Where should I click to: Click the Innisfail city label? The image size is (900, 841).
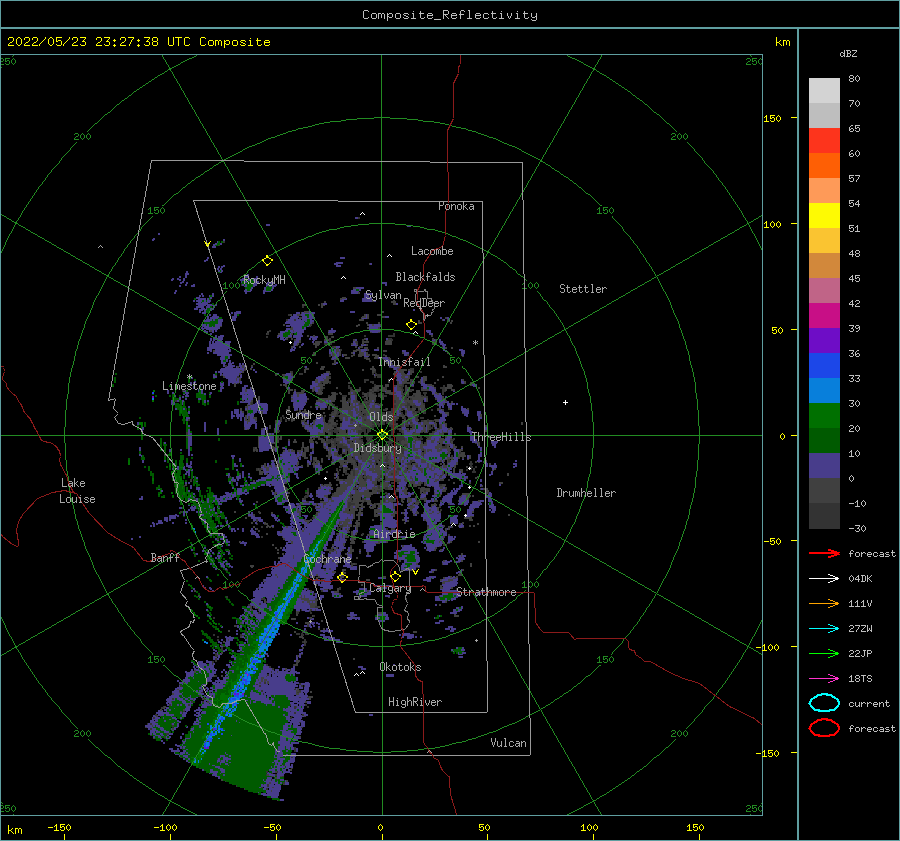point(404,362)
